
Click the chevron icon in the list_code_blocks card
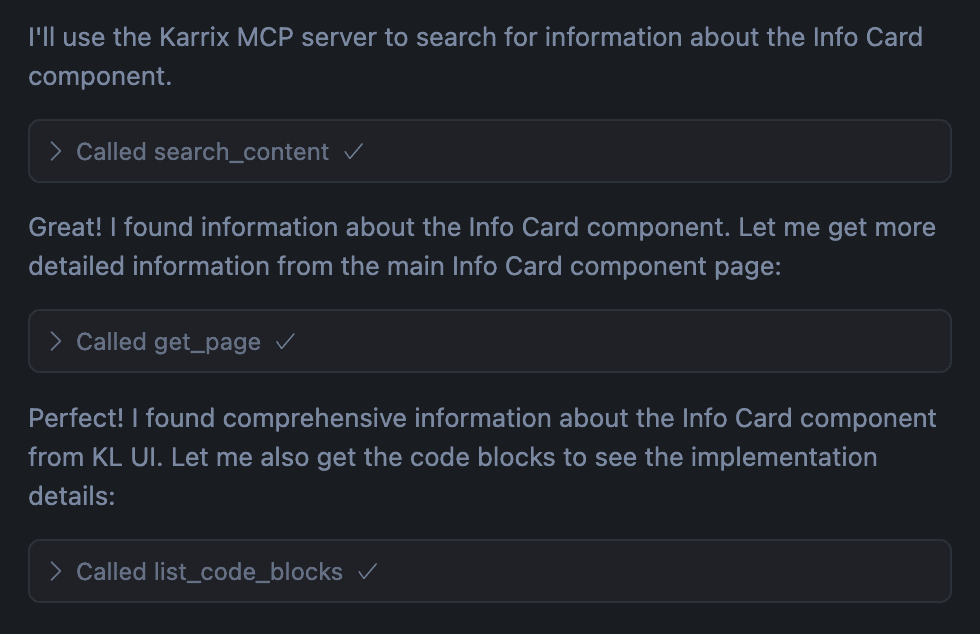point(57,572)
